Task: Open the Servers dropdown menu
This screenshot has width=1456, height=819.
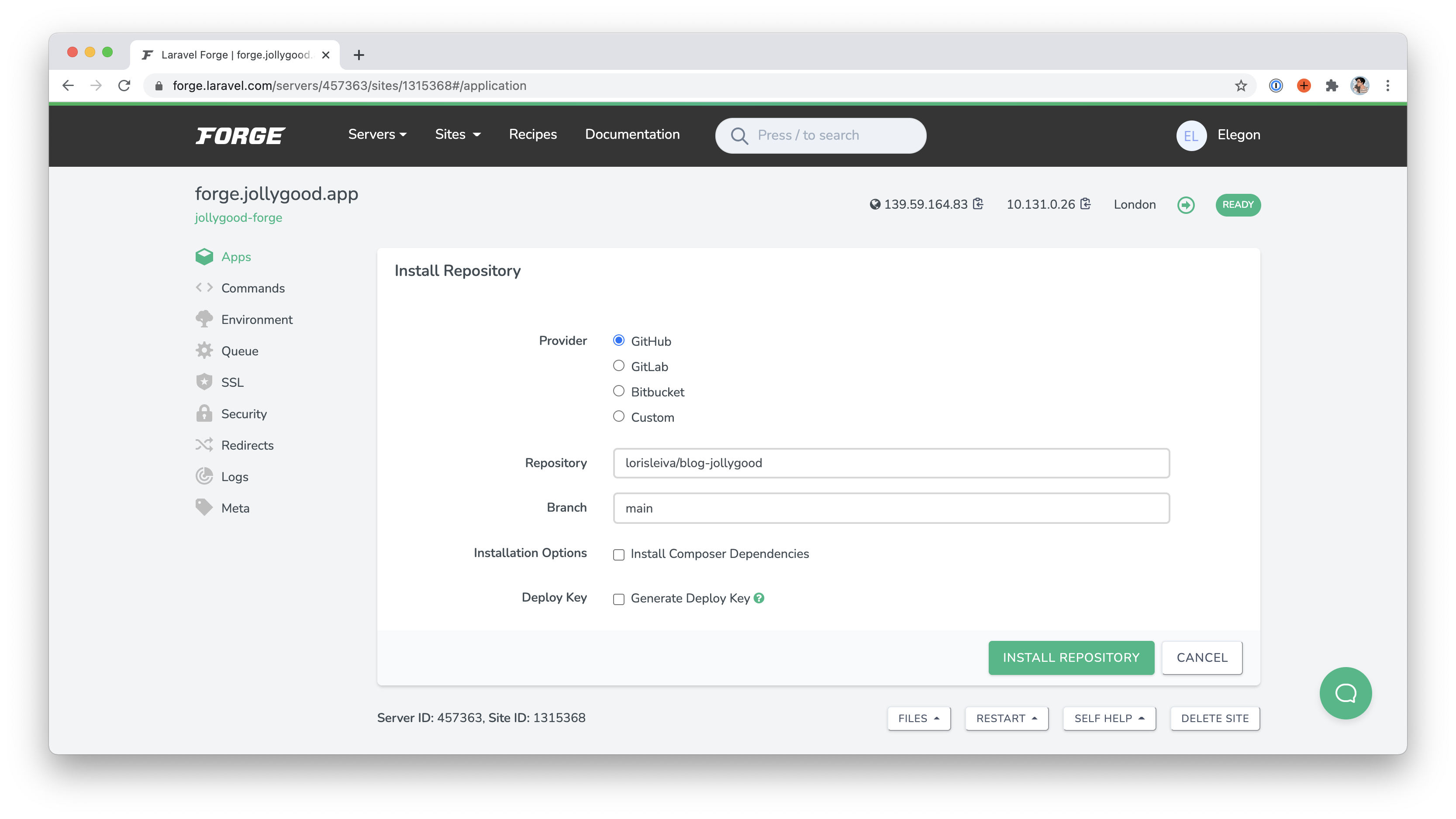Action: (x=377, y=134)
